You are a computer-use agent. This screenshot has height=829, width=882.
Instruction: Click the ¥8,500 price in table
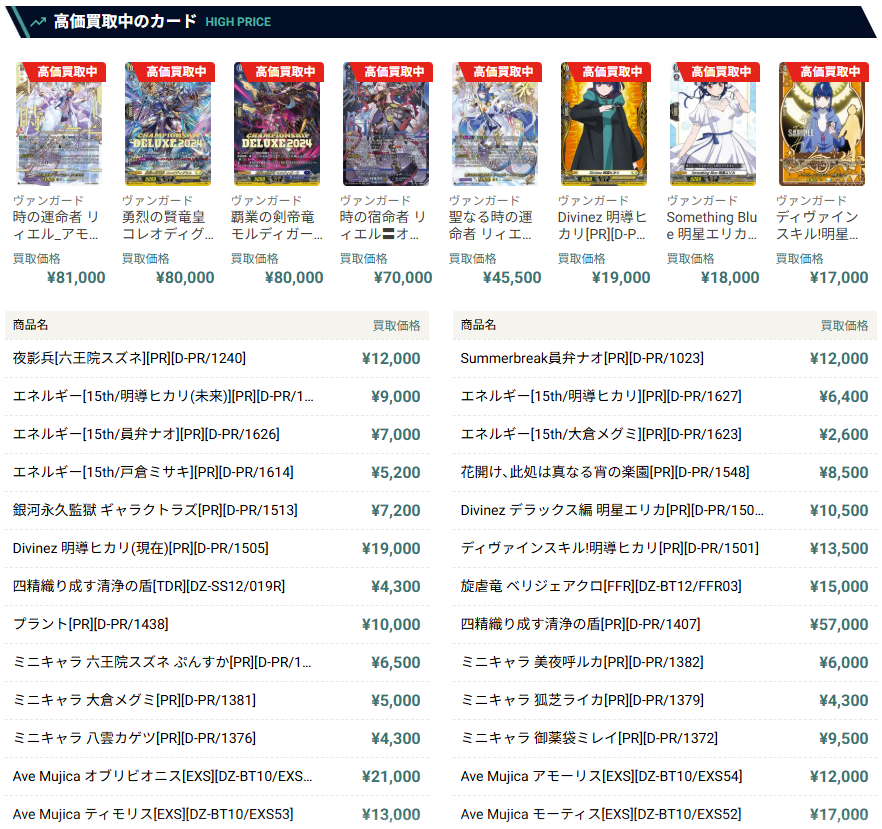(x=844, y=472)
